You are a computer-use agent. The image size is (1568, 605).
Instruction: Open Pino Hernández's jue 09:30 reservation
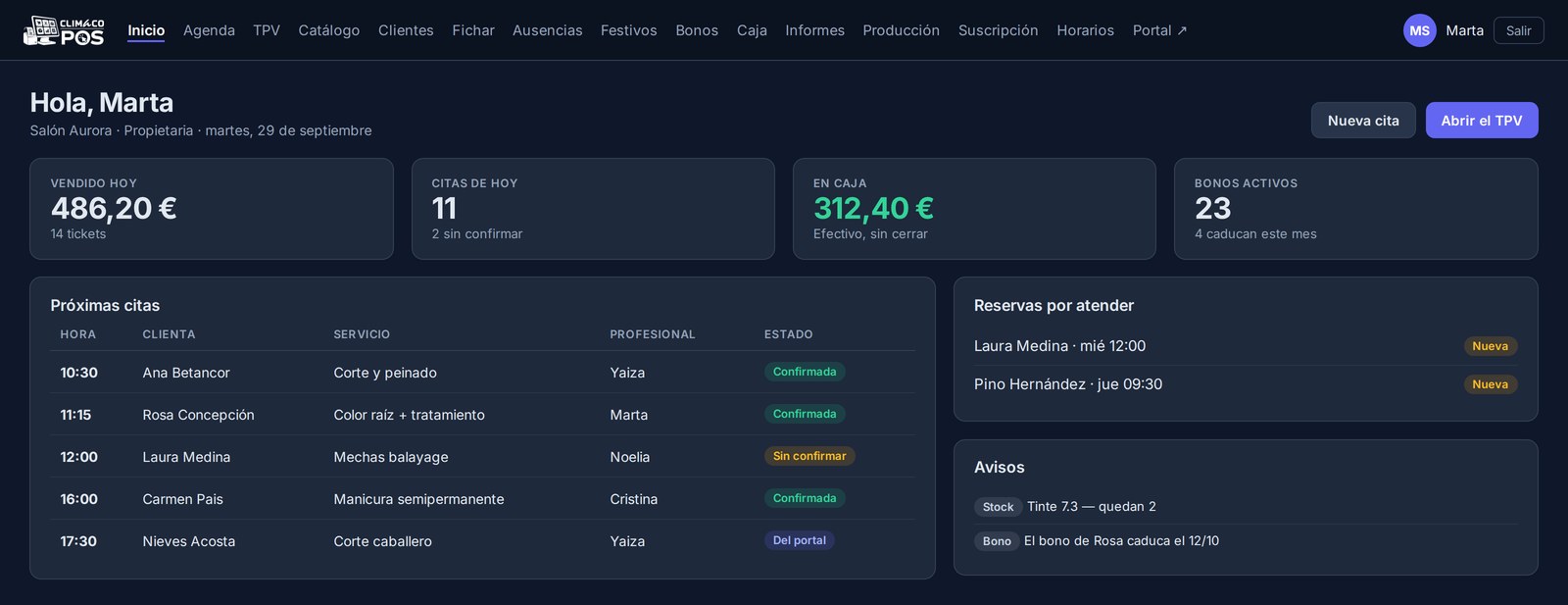[1246, 384]
